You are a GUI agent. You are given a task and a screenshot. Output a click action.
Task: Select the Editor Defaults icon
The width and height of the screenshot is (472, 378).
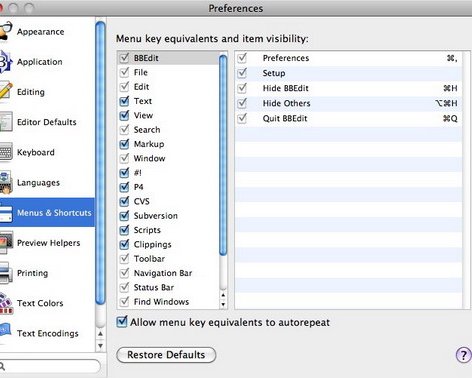point(6,122)
